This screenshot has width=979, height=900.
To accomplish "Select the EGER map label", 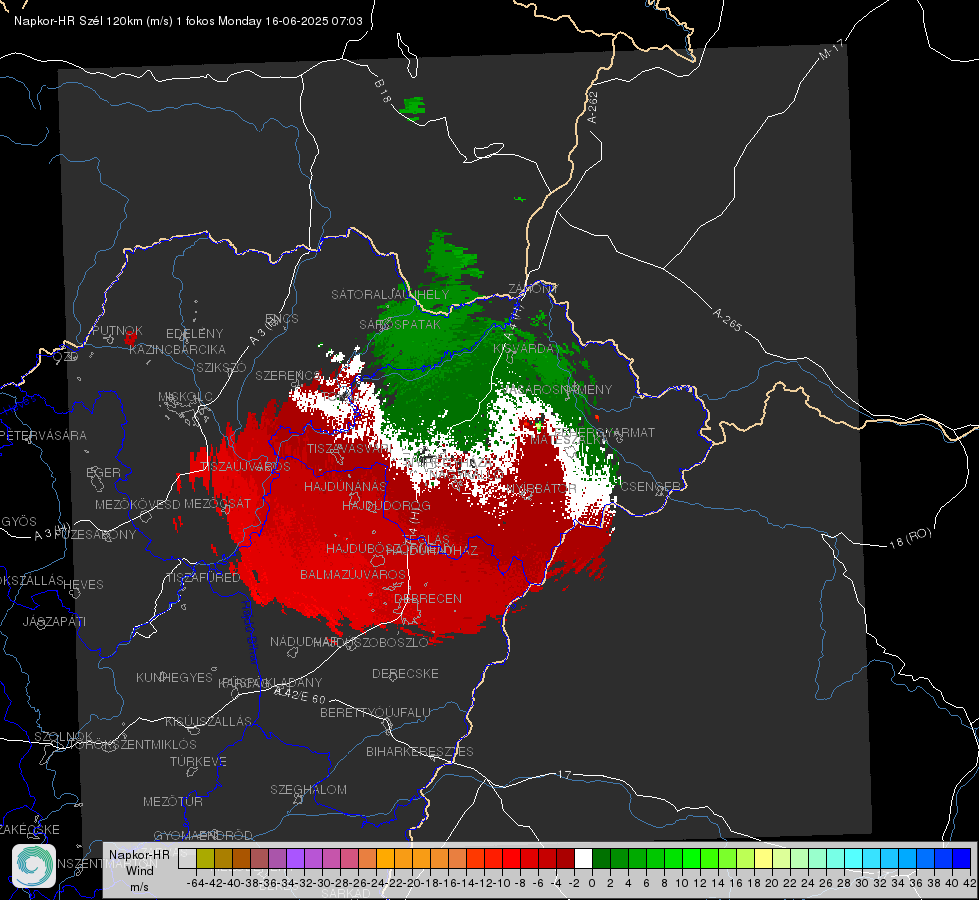I will pyautogui.click(x=104, y=472).
